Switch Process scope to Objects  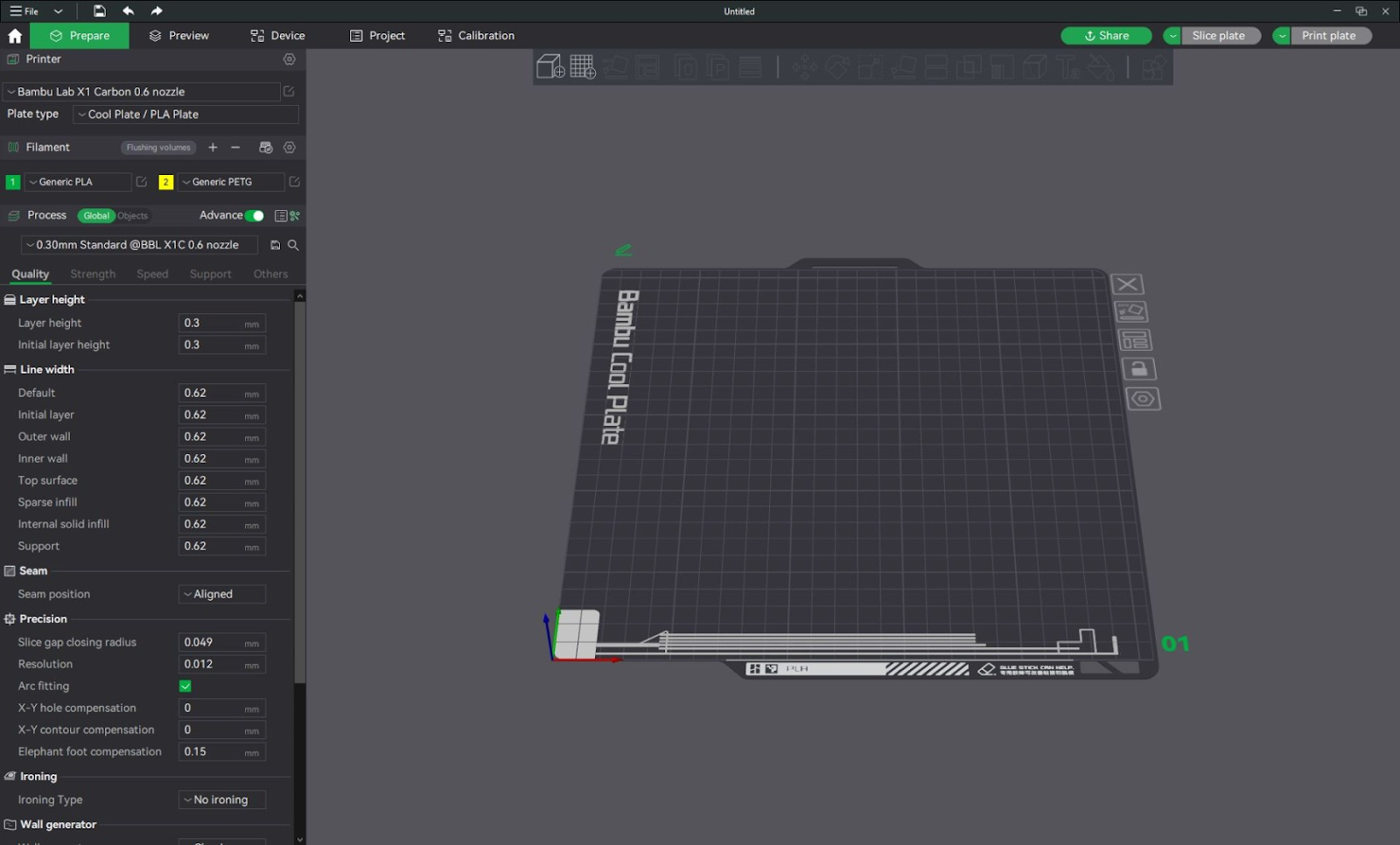133,216
